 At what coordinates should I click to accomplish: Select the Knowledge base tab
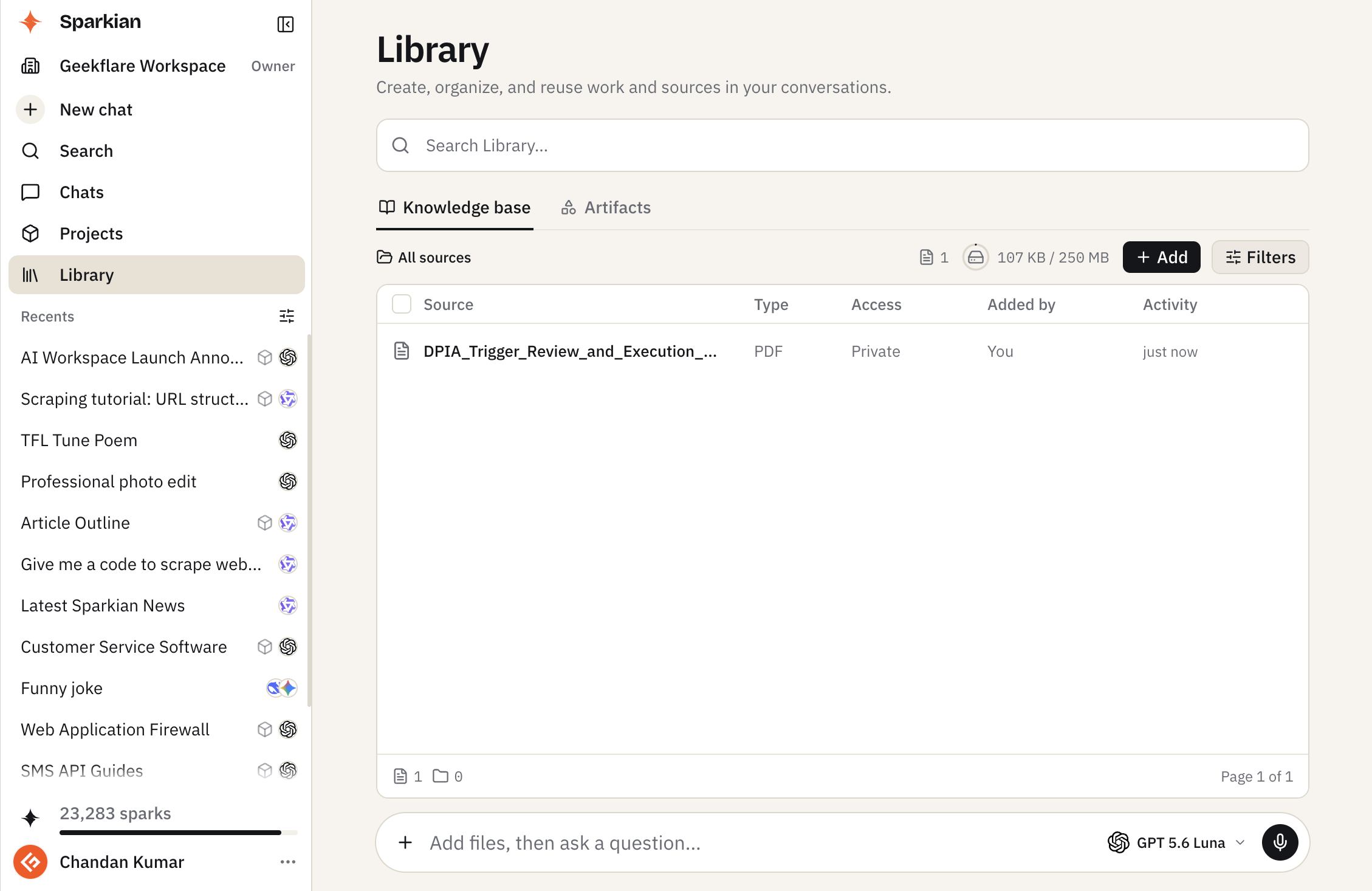[x=454, y=207]
